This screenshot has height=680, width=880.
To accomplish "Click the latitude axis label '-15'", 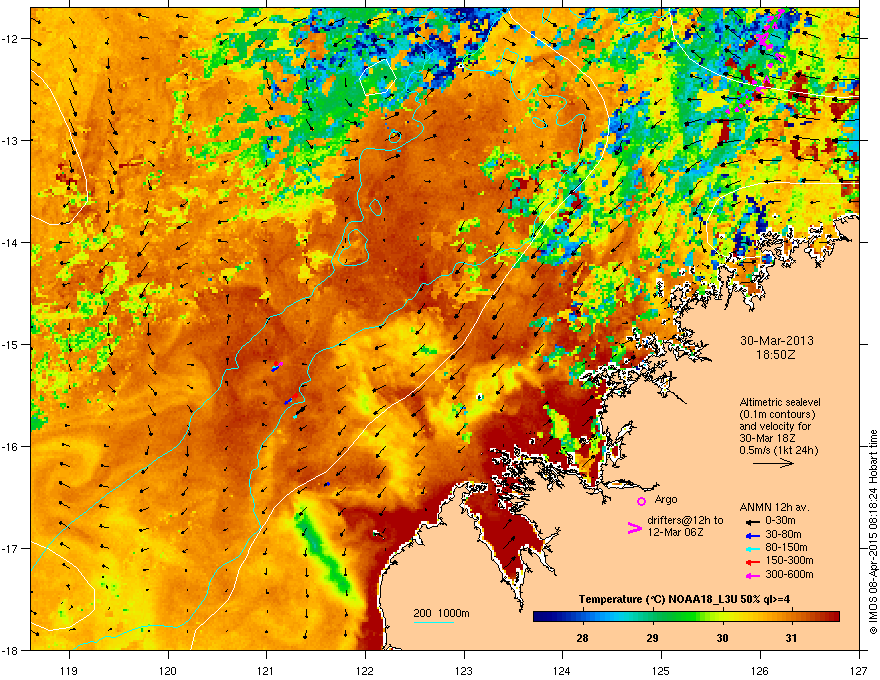I will point(10,344).
